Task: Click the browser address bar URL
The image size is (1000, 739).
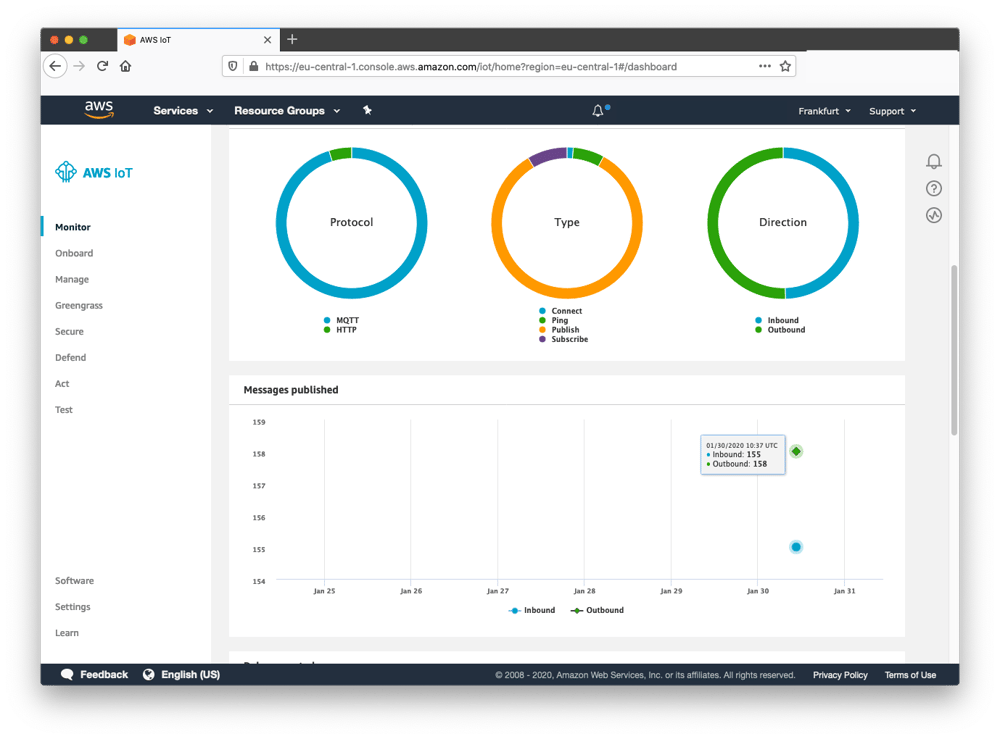Action: (471, 66)
